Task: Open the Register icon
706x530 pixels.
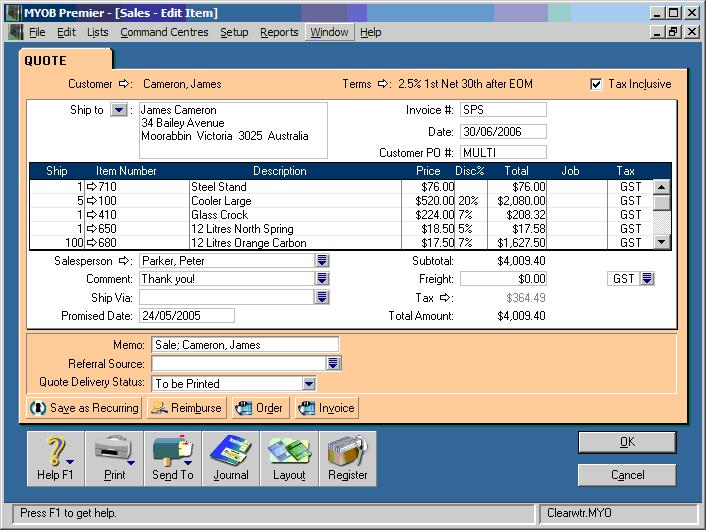Action: coord(348,458)
